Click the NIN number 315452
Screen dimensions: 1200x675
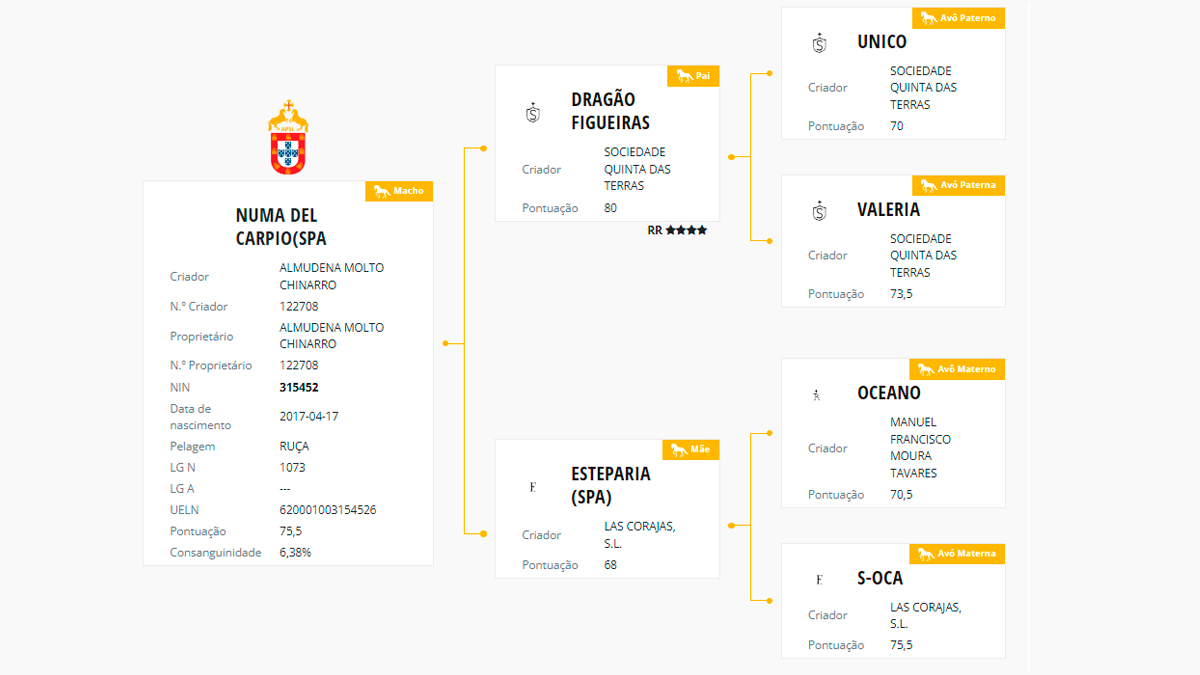coord(299,387)
